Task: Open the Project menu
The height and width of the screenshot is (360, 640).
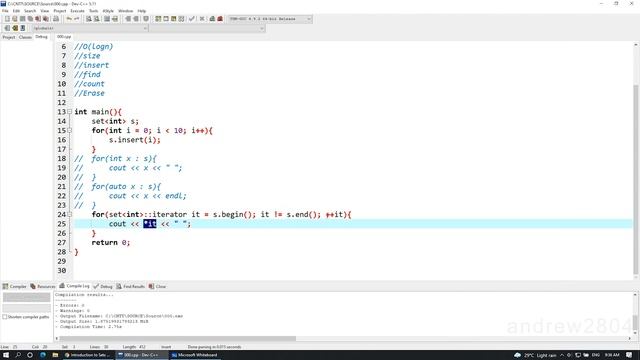Action: coord(60,11)
